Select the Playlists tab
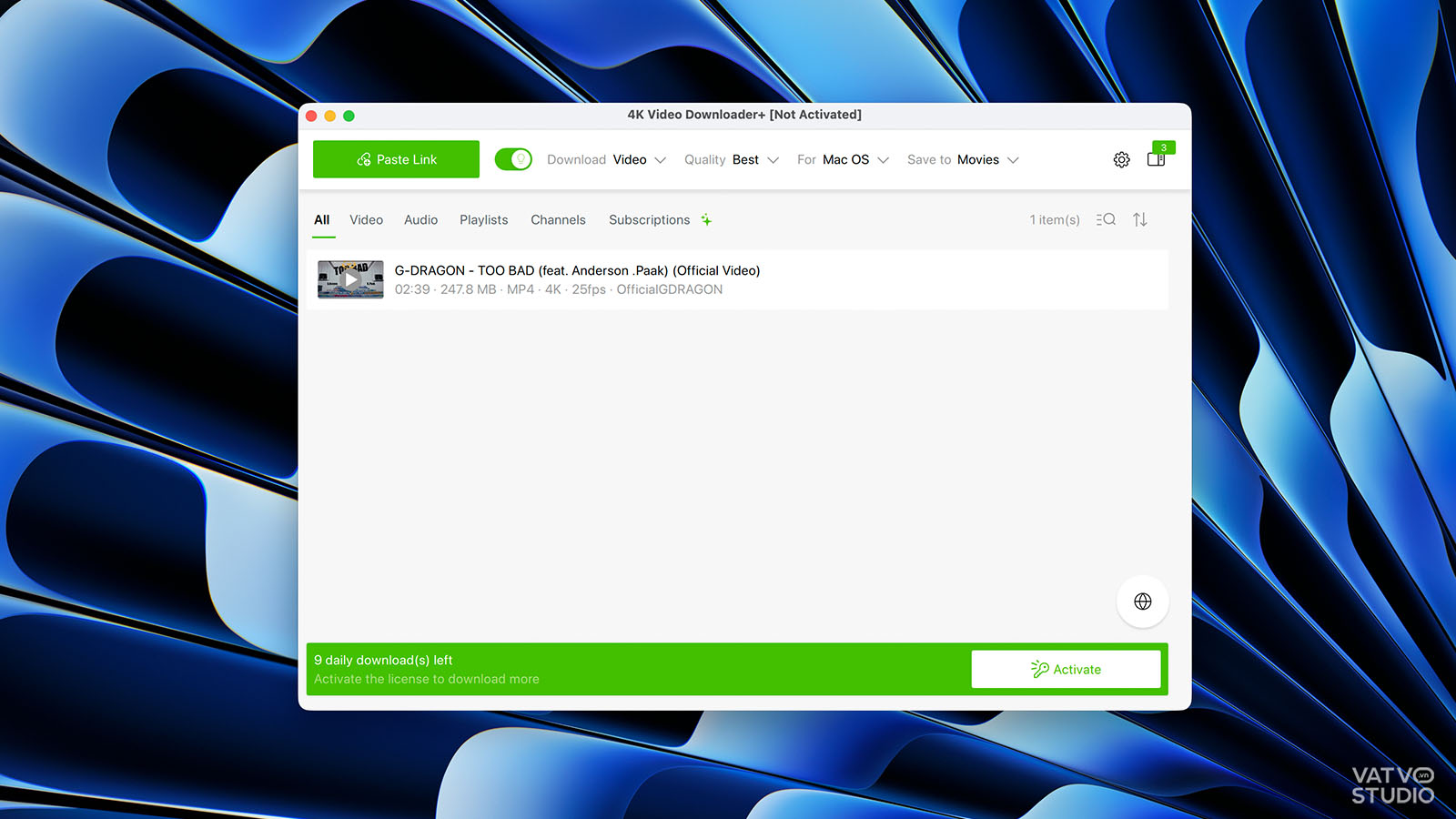1456x819 pixels. click(483, 220)
